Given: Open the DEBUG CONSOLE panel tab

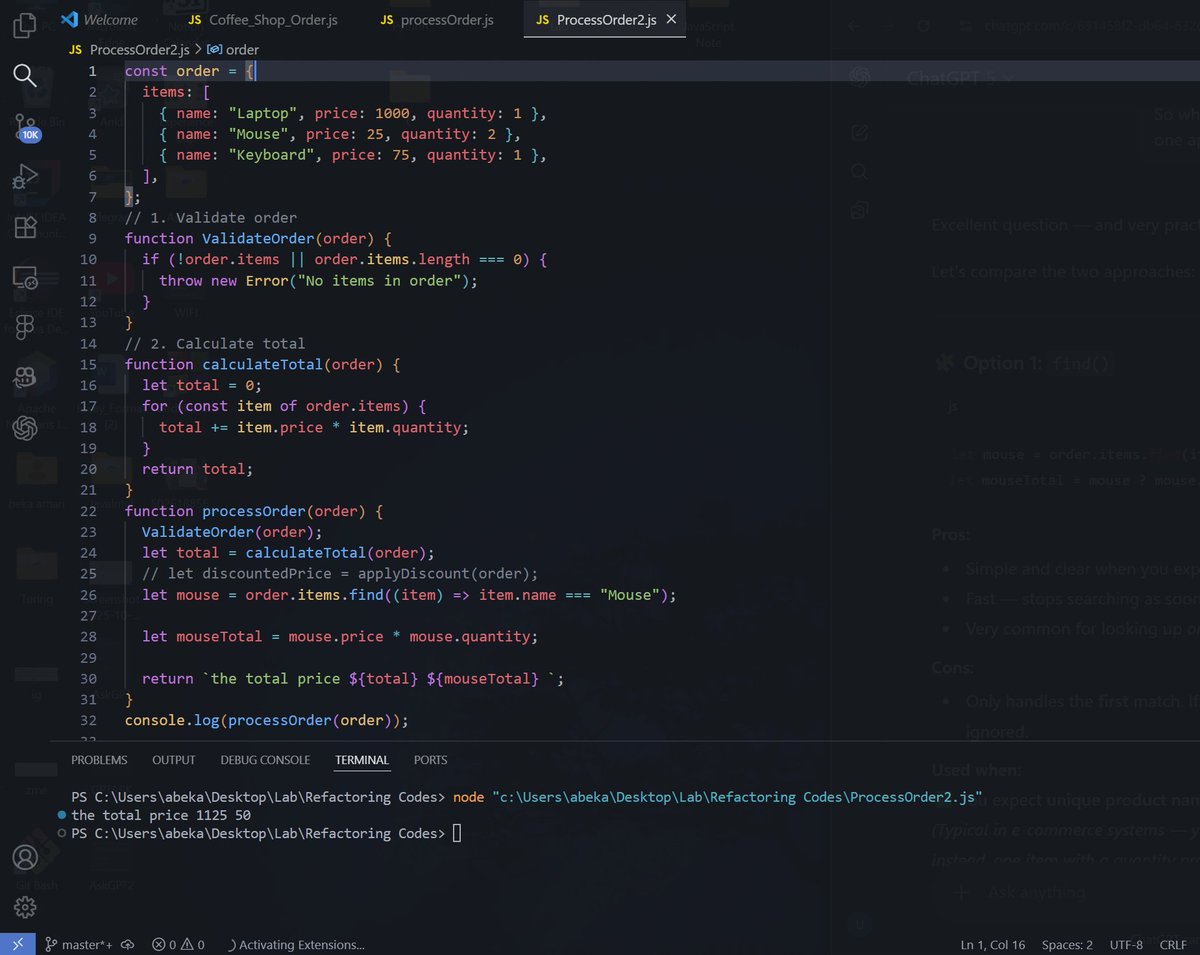Looking at the screenshot, I should click(265, 760).
